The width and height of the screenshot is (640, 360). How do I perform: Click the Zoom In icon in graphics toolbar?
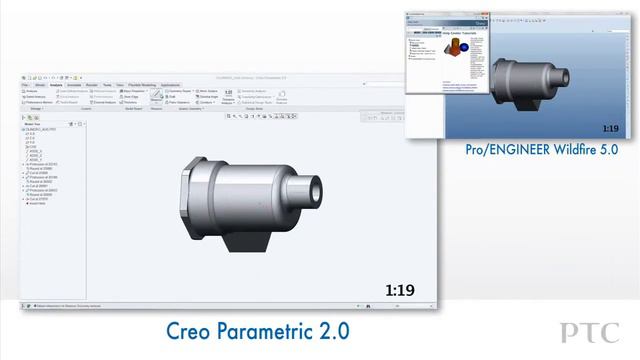click(x=235, y=116)
